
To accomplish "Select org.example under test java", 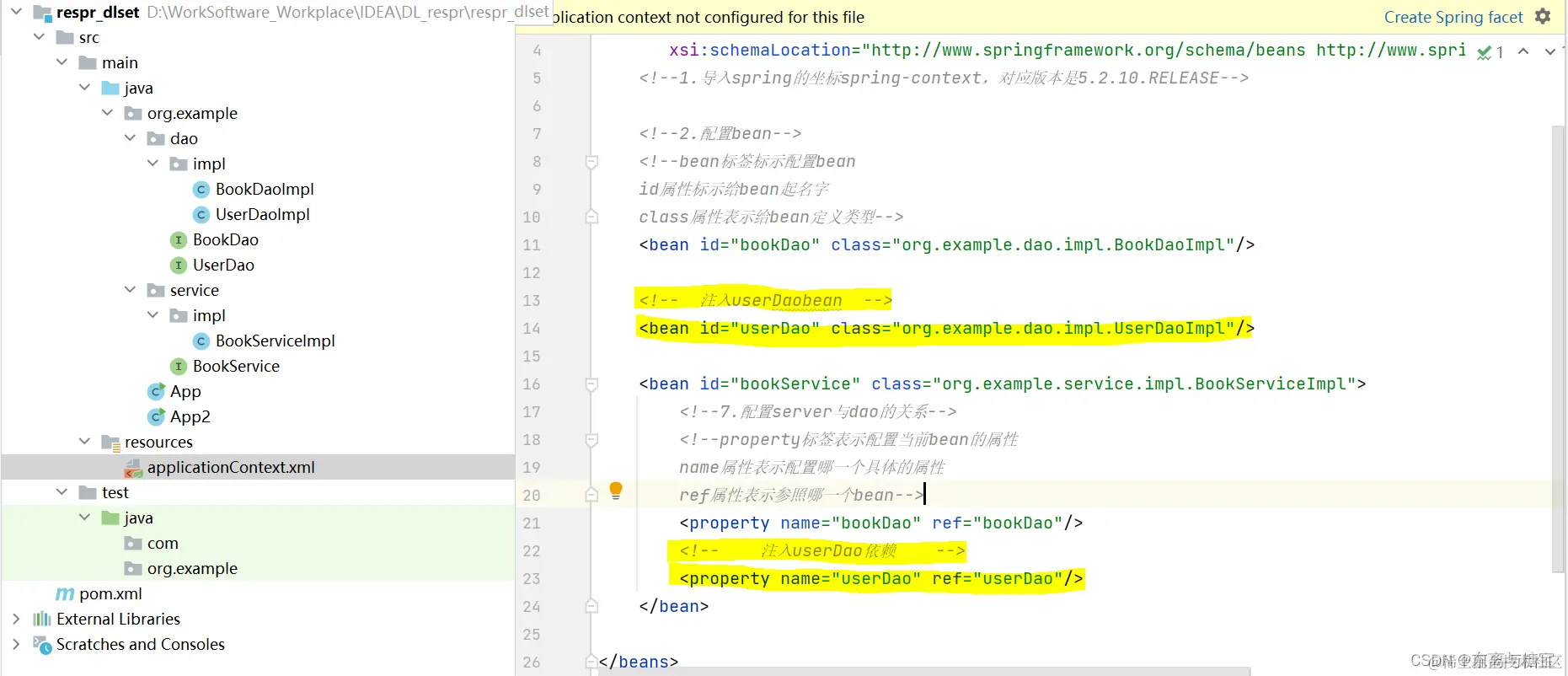I will (192, 569).
